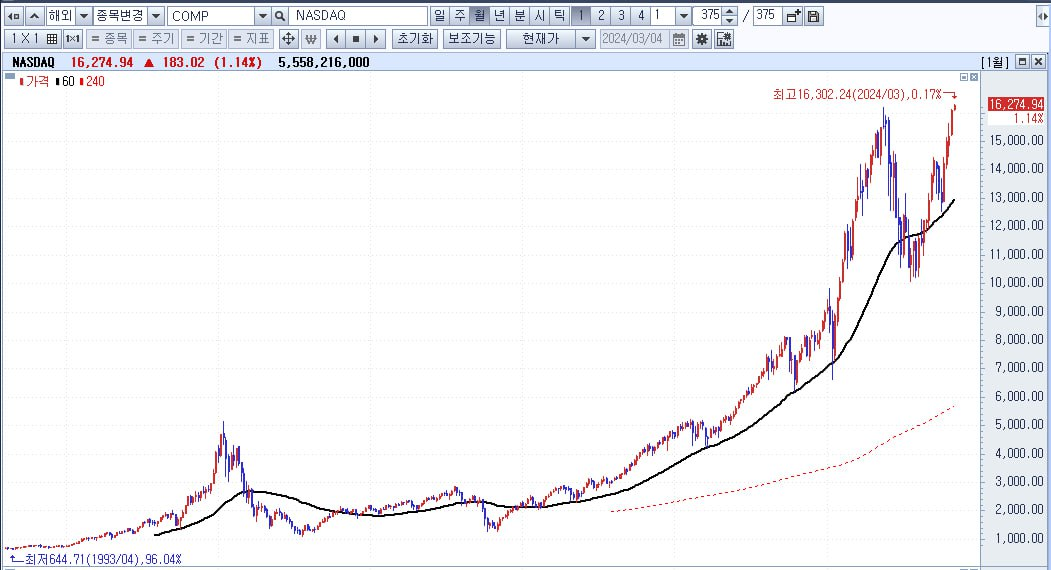The height and width of the screenshot is (570, 1051).
Task: Open the calendar date picker icon
Action: click(679, 39)
